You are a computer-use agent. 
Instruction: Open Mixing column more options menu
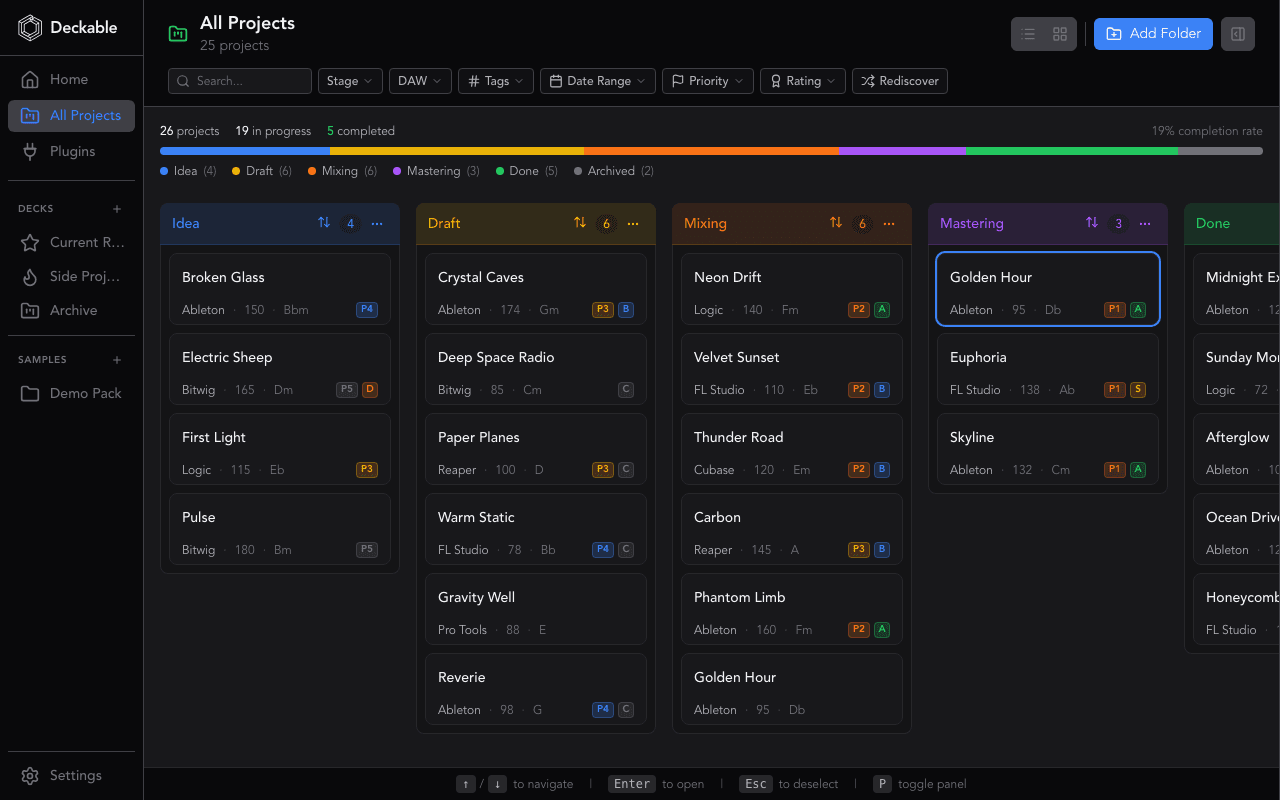click(889, 224)
